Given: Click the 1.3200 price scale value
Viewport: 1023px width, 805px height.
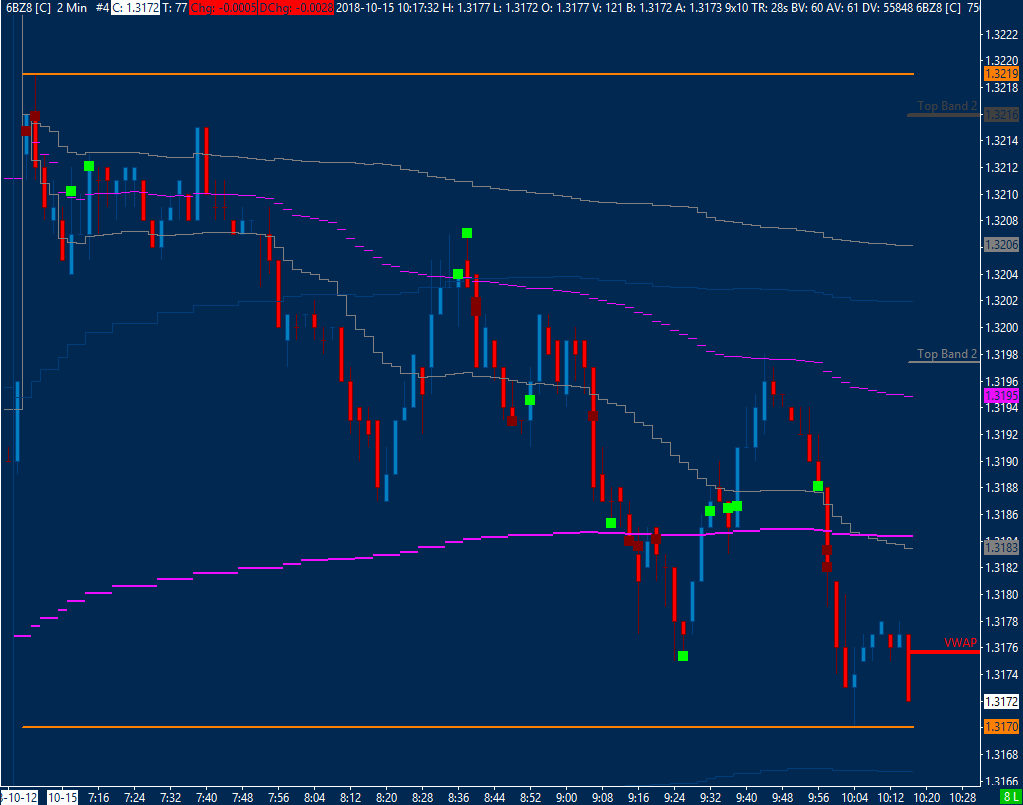Looking at the screenshot, I should point(1002,327).
